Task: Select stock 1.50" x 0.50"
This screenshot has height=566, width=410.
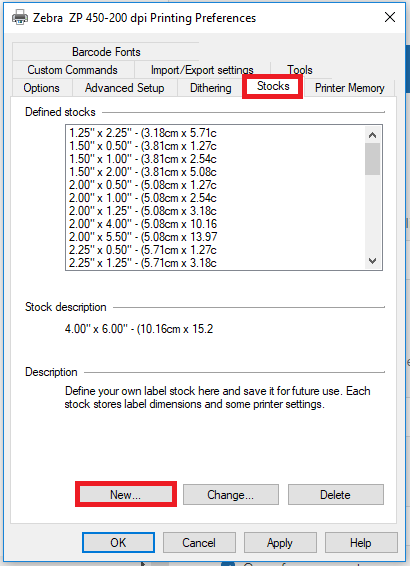Action: [143, 146]
